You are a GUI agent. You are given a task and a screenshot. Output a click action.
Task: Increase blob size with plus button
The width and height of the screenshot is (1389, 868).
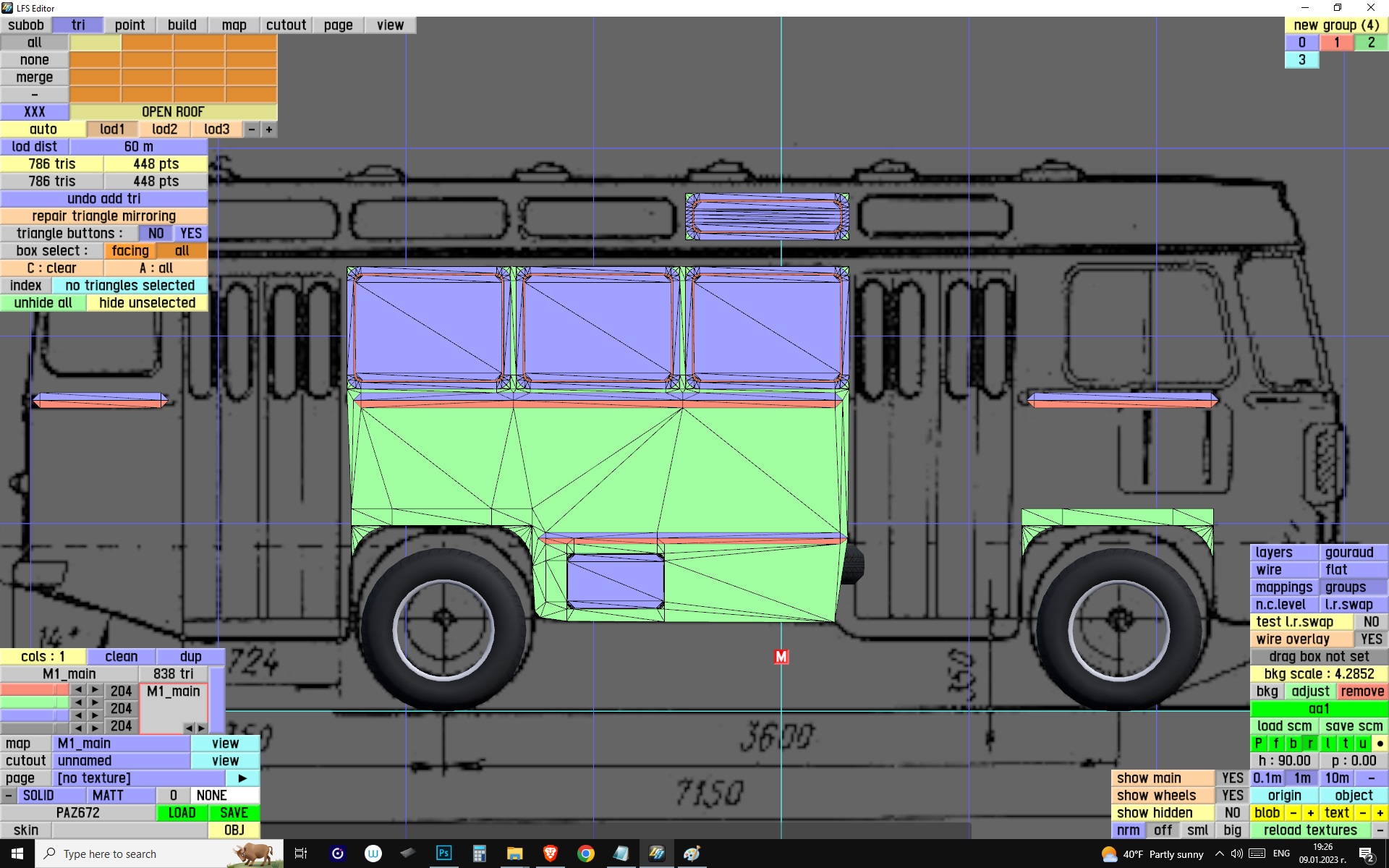pyautogui.click(x=1310, y=813)
